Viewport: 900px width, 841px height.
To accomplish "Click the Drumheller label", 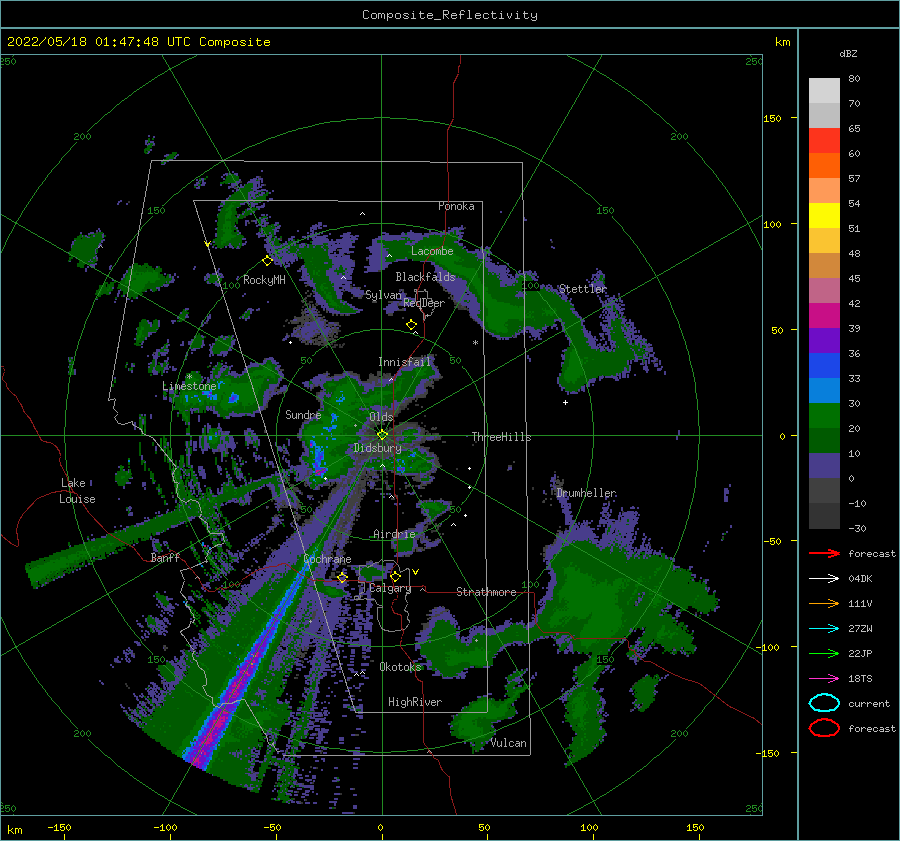I will (x=587, y=493).
